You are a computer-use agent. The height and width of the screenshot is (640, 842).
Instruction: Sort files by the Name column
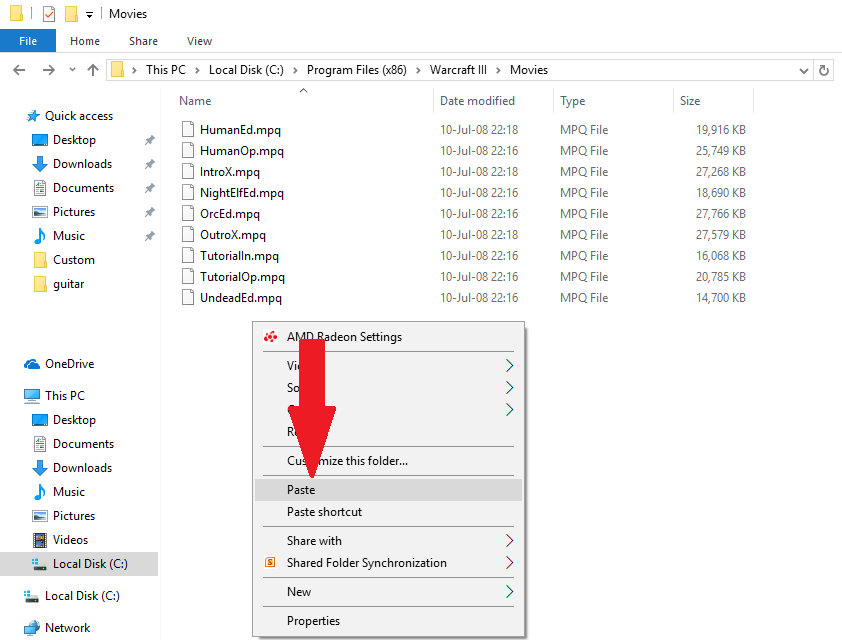[195, 101]
